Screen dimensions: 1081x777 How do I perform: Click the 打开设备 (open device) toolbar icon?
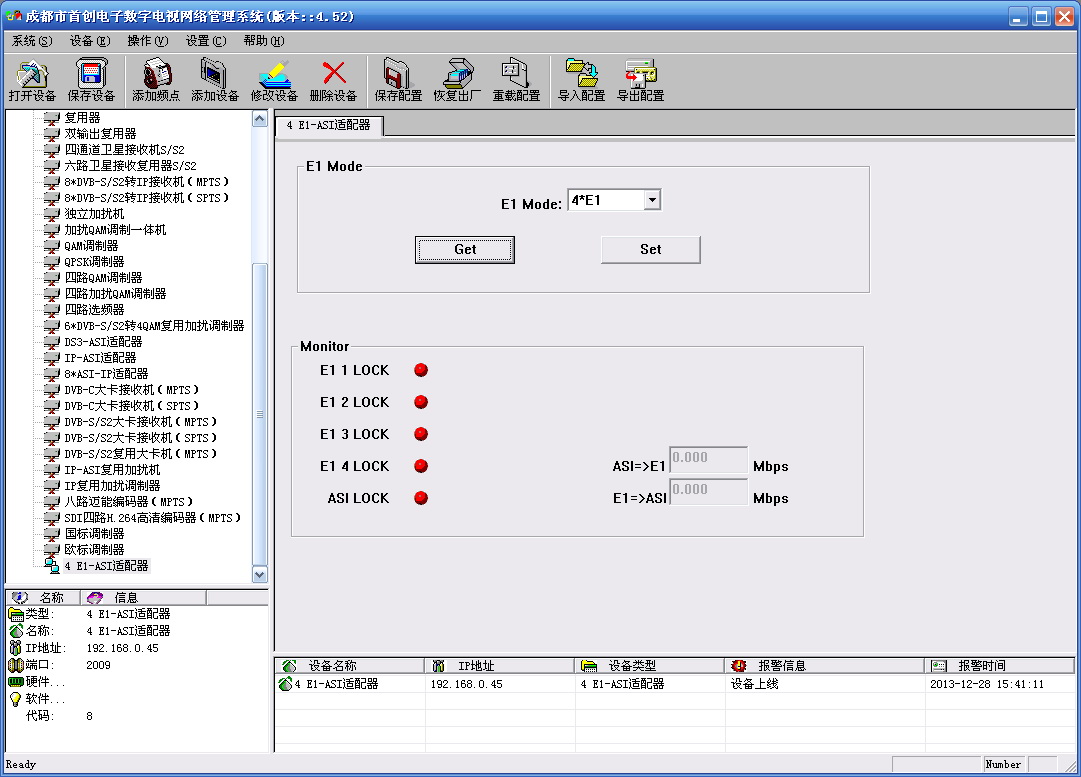[32, 80]
